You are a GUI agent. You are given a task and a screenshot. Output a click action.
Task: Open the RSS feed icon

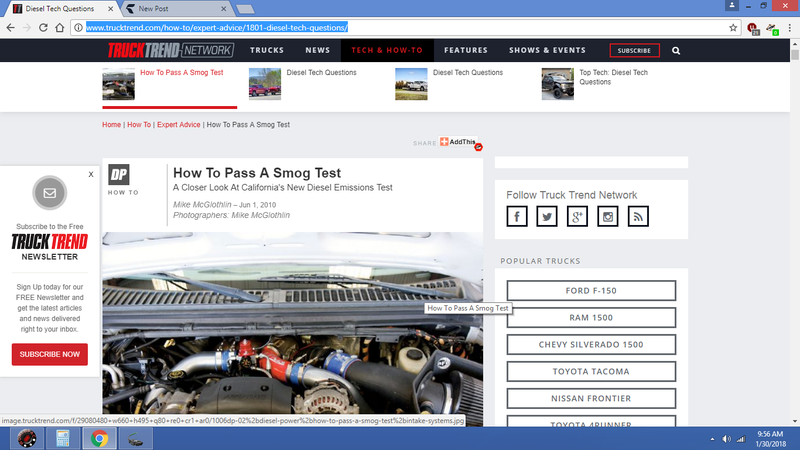pos(638,216)
